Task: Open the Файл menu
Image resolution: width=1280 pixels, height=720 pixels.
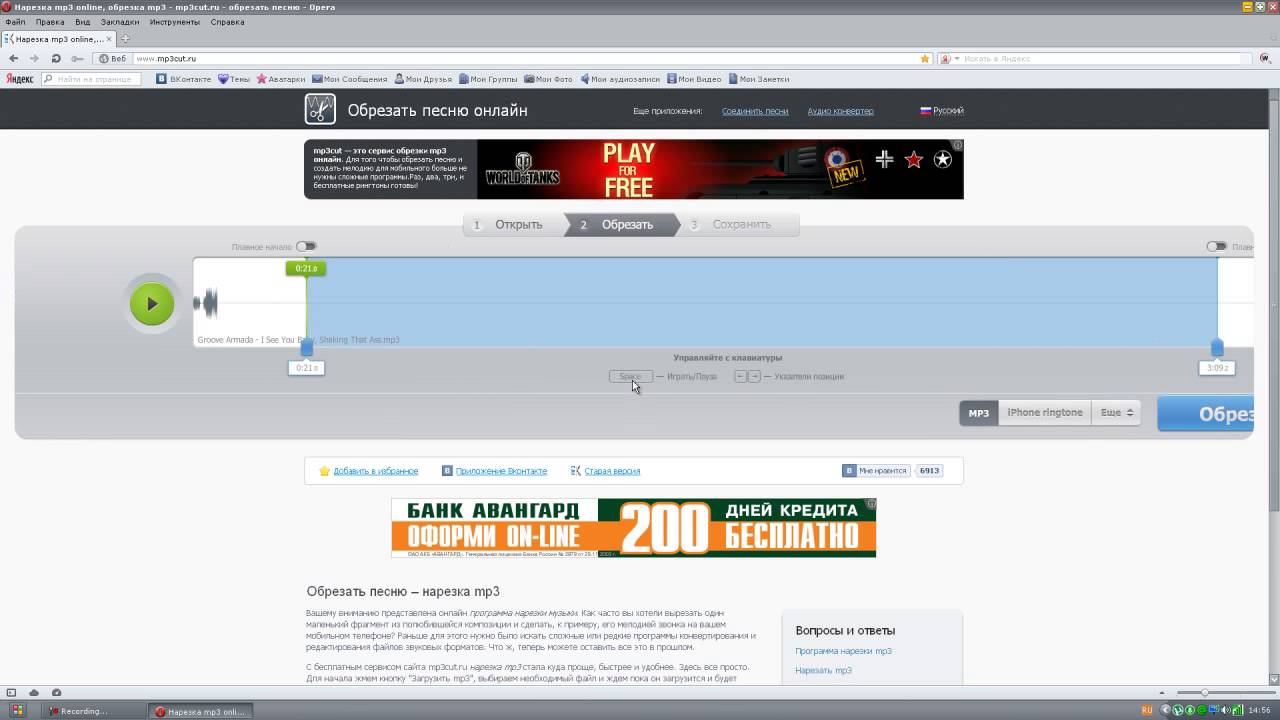Action: (15, 21)
